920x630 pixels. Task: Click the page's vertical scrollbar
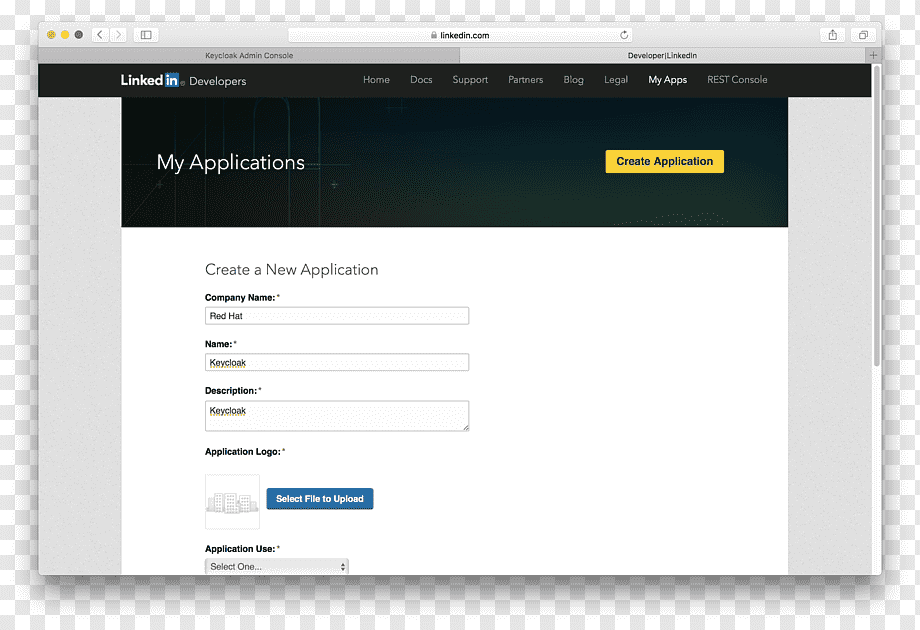tap(877, 217)
